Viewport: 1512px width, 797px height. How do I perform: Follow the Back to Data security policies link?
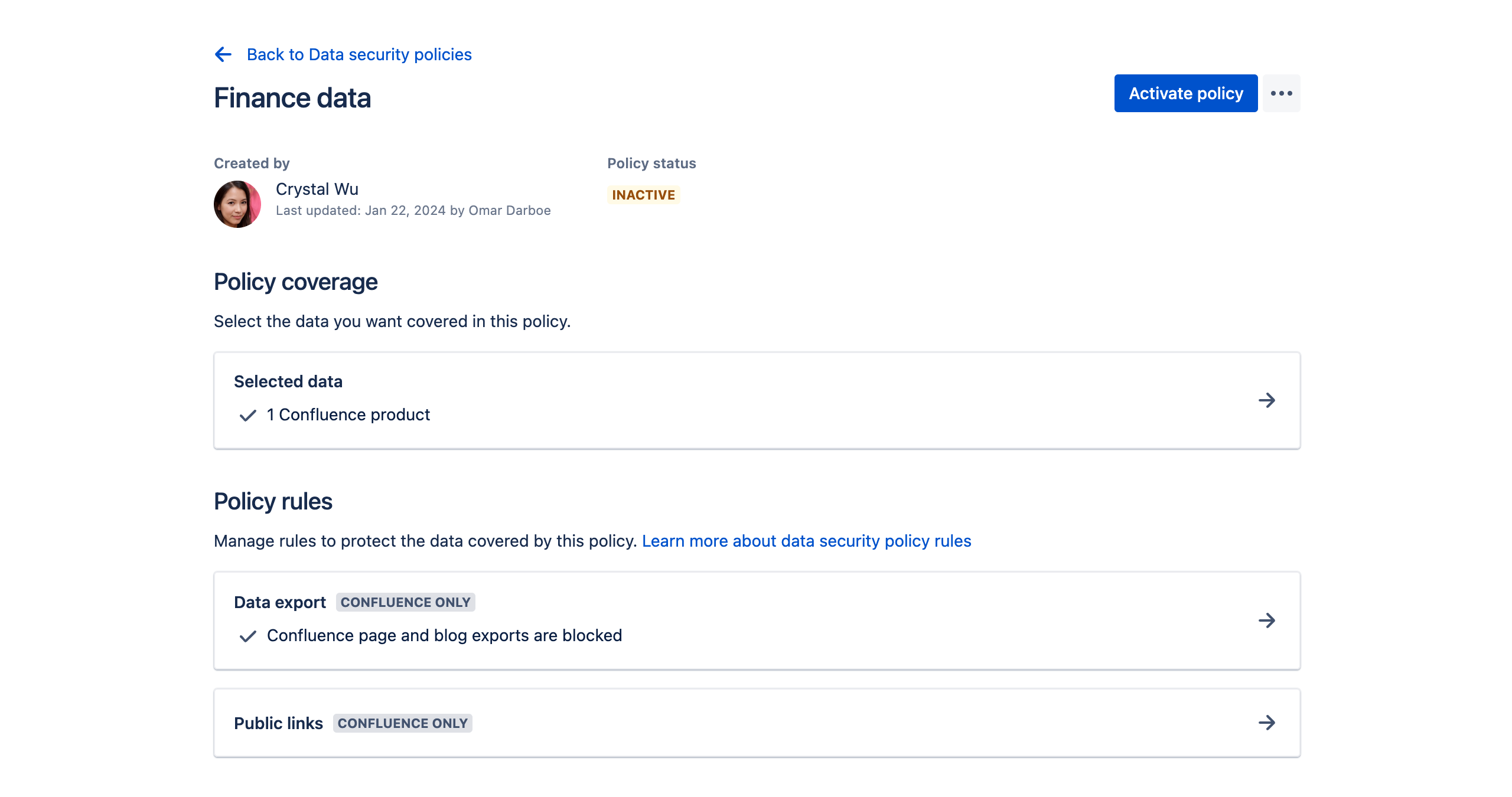pyautogui.click(x=359, y=54)
